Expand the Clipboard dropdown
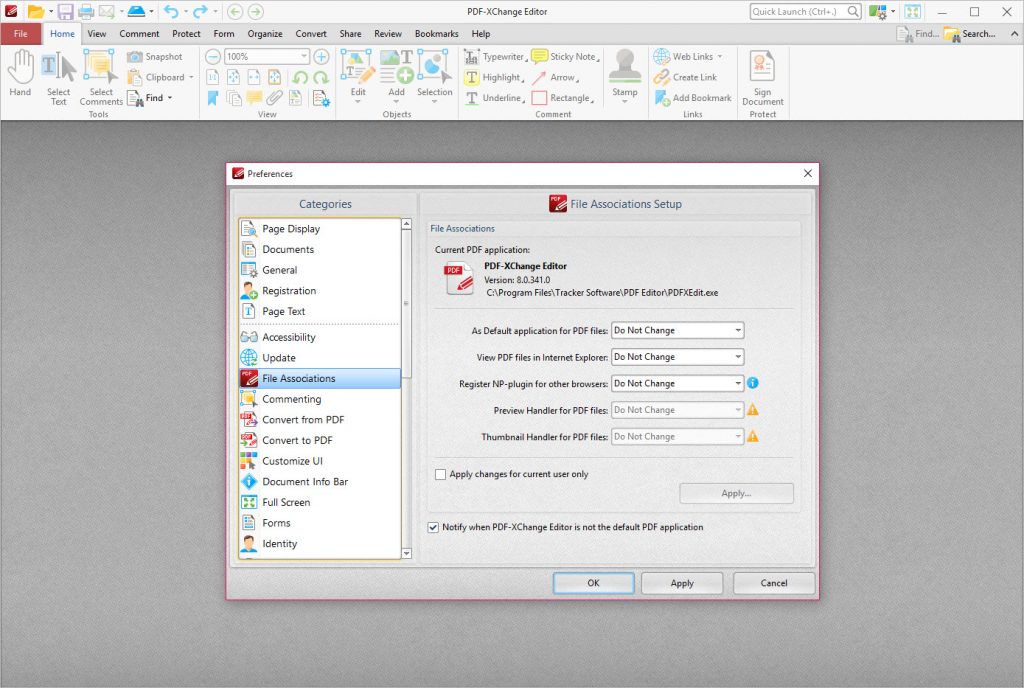This screenshot has height=688, width=1024. pos(191,78)
